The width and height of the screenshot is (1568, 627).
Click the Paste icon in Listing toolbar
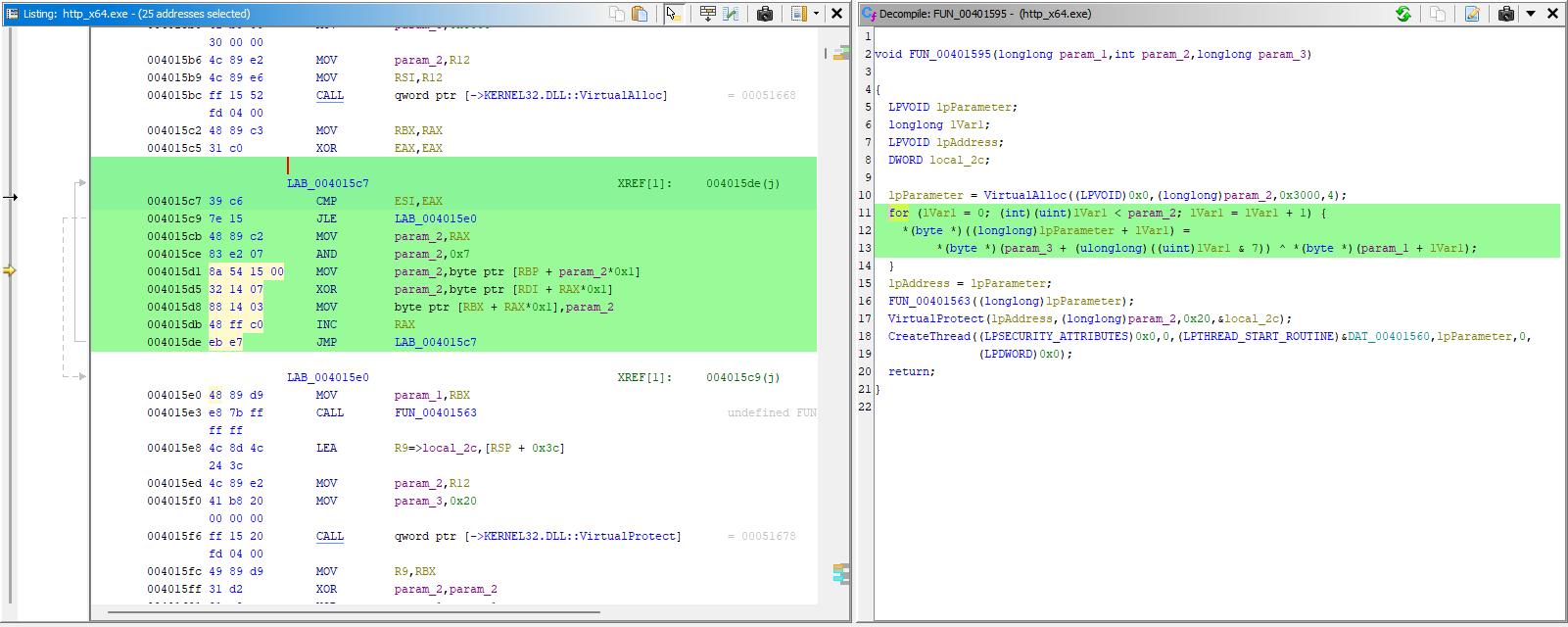pos(640,14)
